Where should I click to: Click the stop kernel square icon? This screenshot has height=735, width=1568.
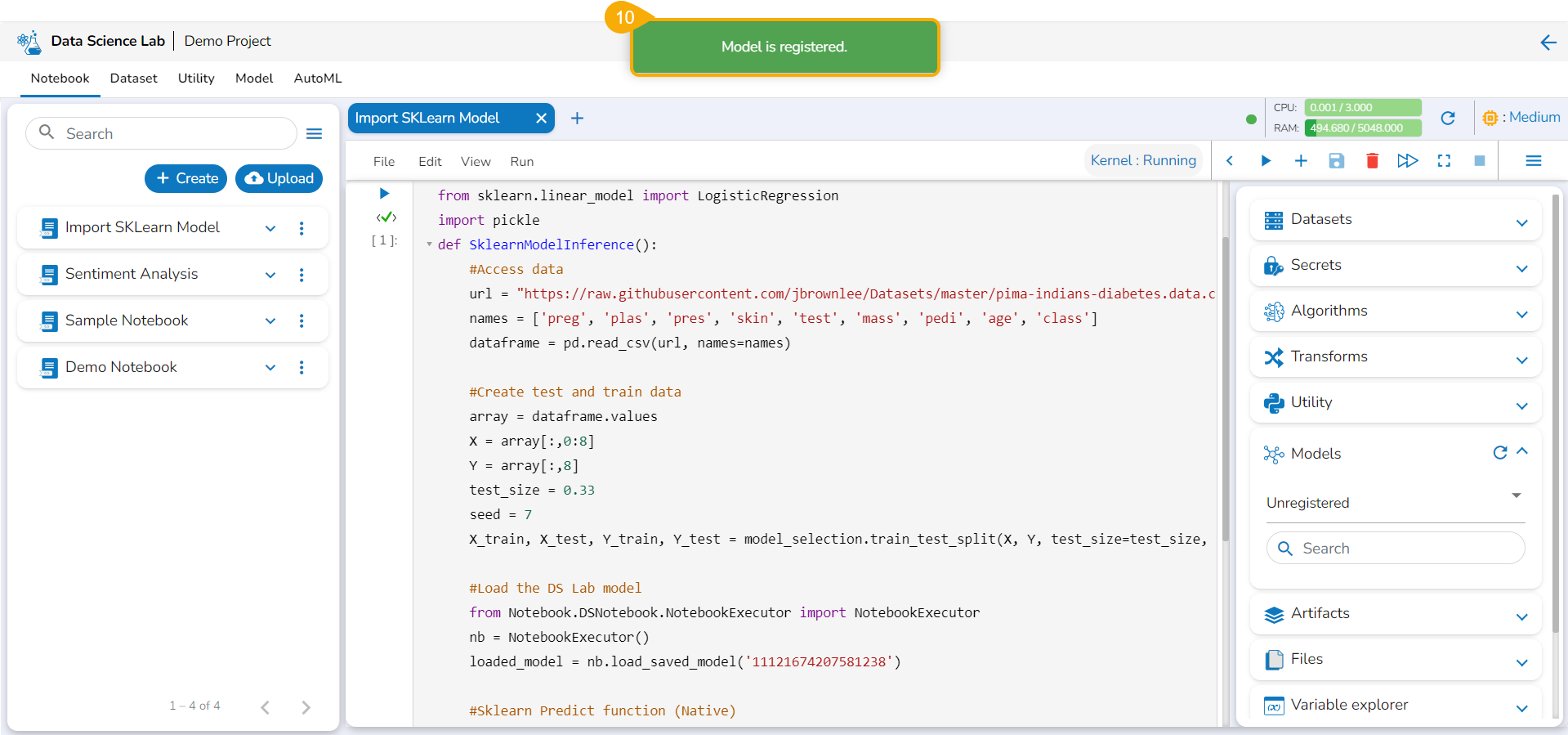1479,161
